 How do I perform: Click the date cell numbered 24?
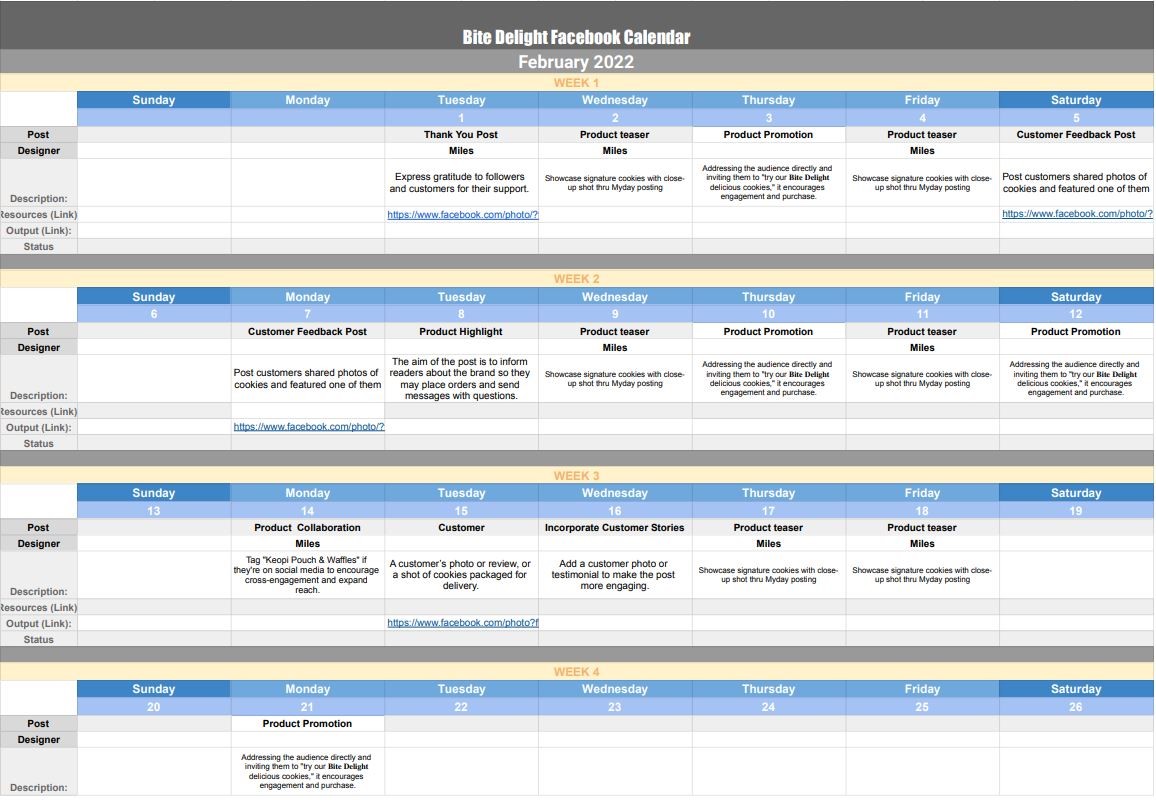[x=768, y=706]
